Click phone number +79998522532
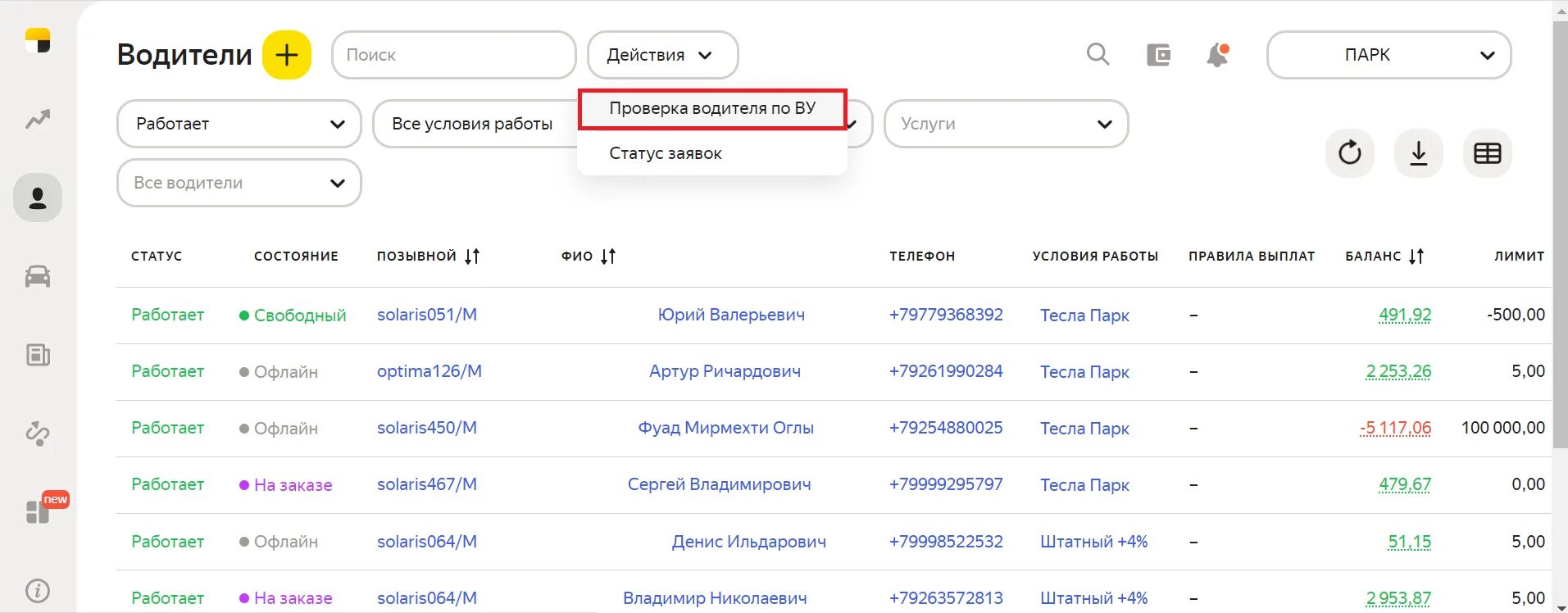 pyautogui.click(x=946, y=542)
